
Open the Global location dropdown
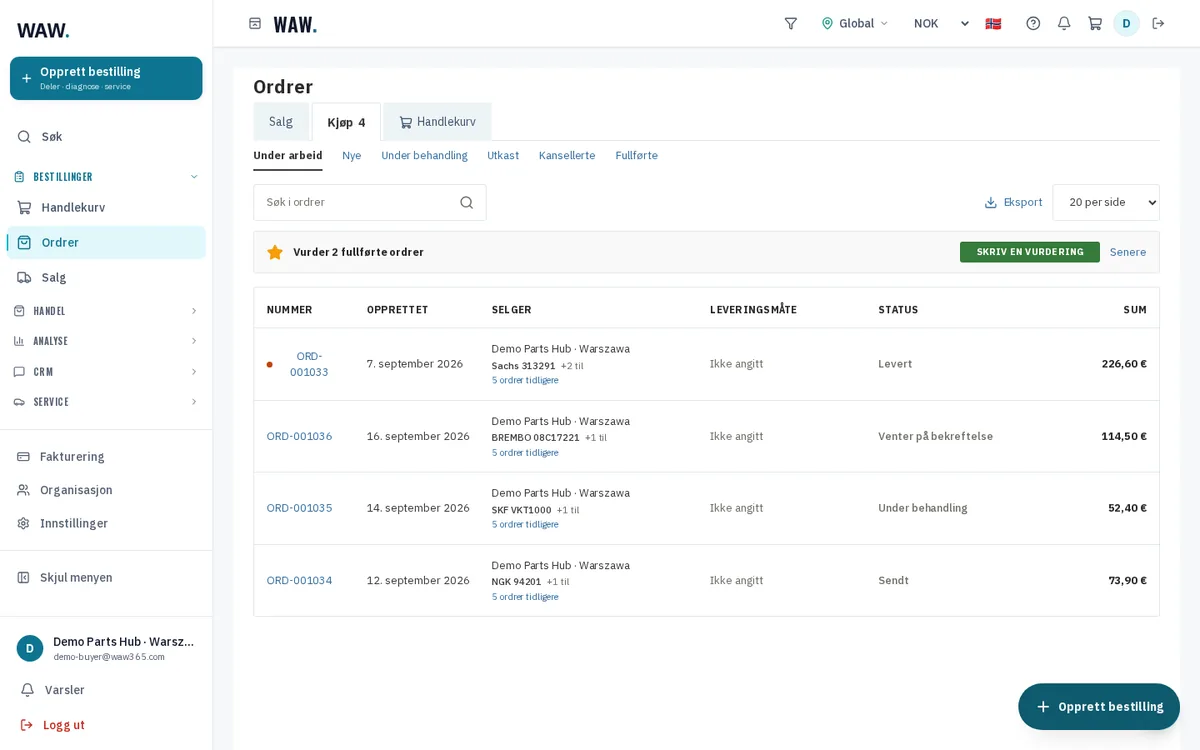tap(854, 23)
